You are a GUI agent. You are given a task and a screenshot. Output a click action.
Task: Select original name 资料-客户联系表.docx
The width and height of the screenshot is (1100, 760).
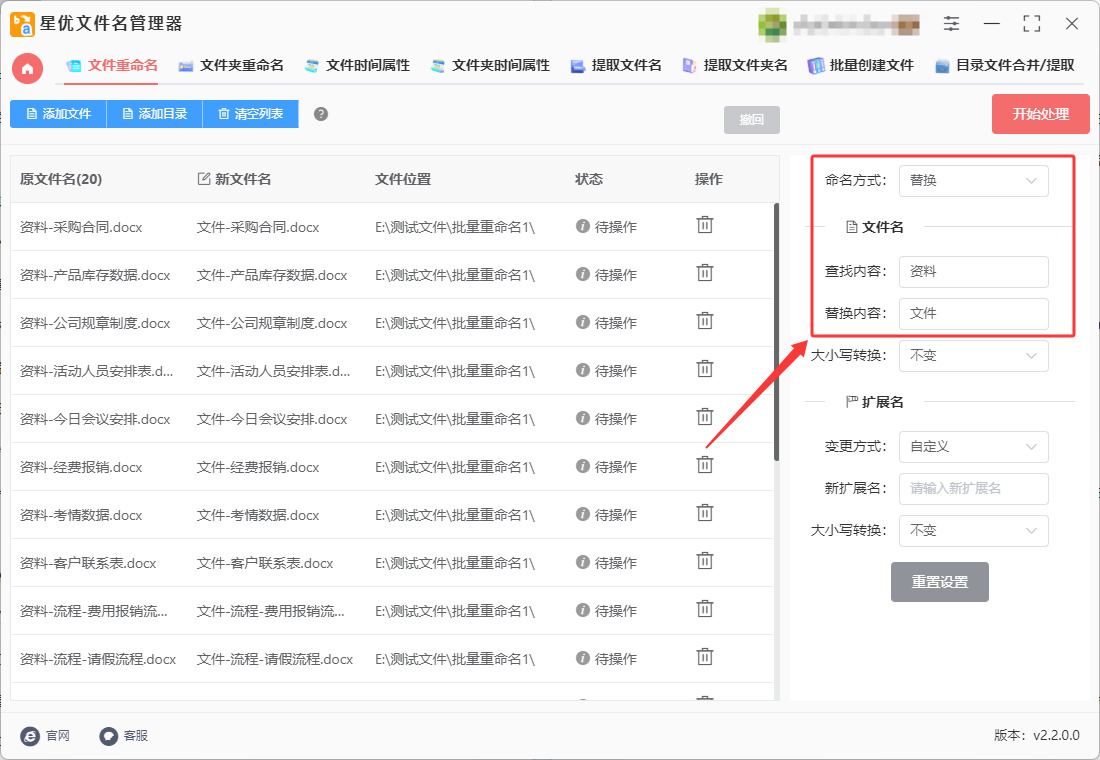pyautogui.click(x=88, y=564)
